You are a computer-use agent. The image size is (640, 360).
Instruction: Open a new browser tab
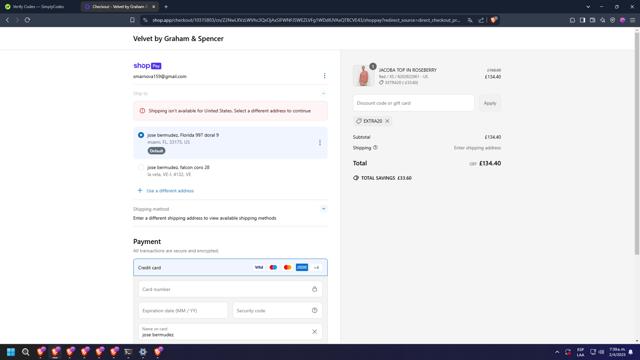(166, 7)
